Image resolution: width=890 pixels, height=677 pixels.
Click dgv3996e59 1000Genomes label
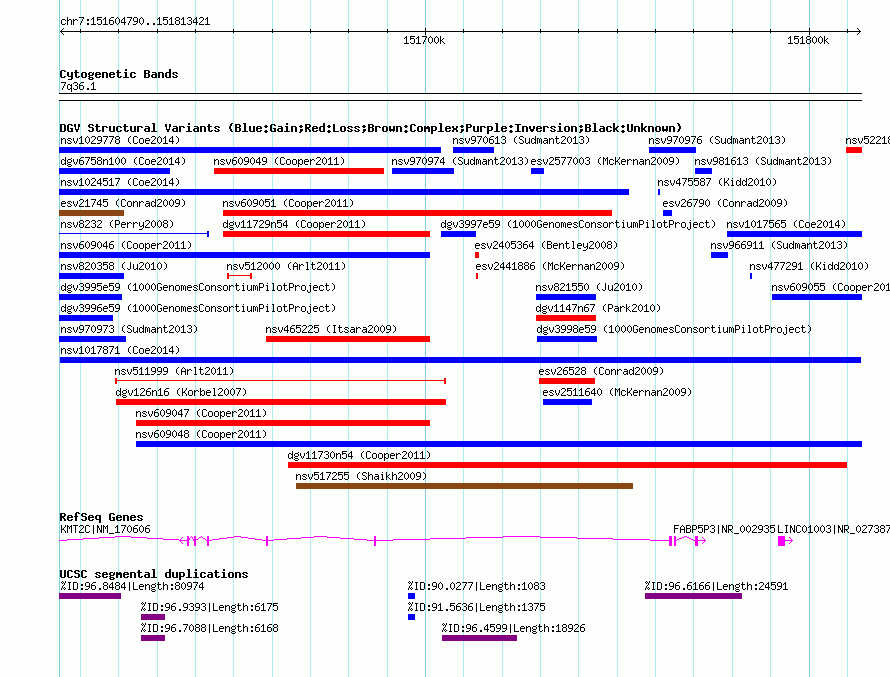[198, 308]
